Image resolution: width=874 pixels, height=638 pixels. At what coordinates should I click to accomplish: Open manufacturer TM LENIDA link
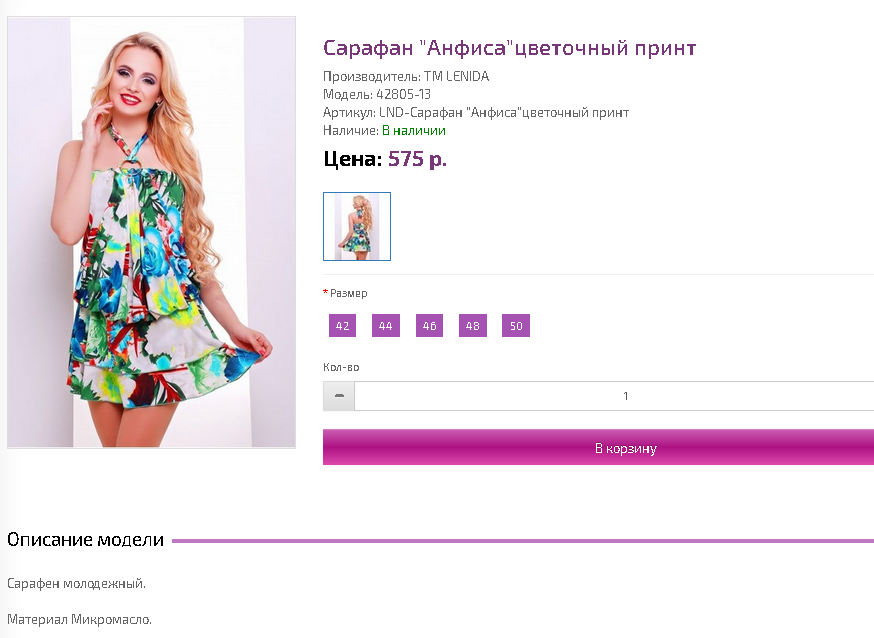click(x=457, y=76)
